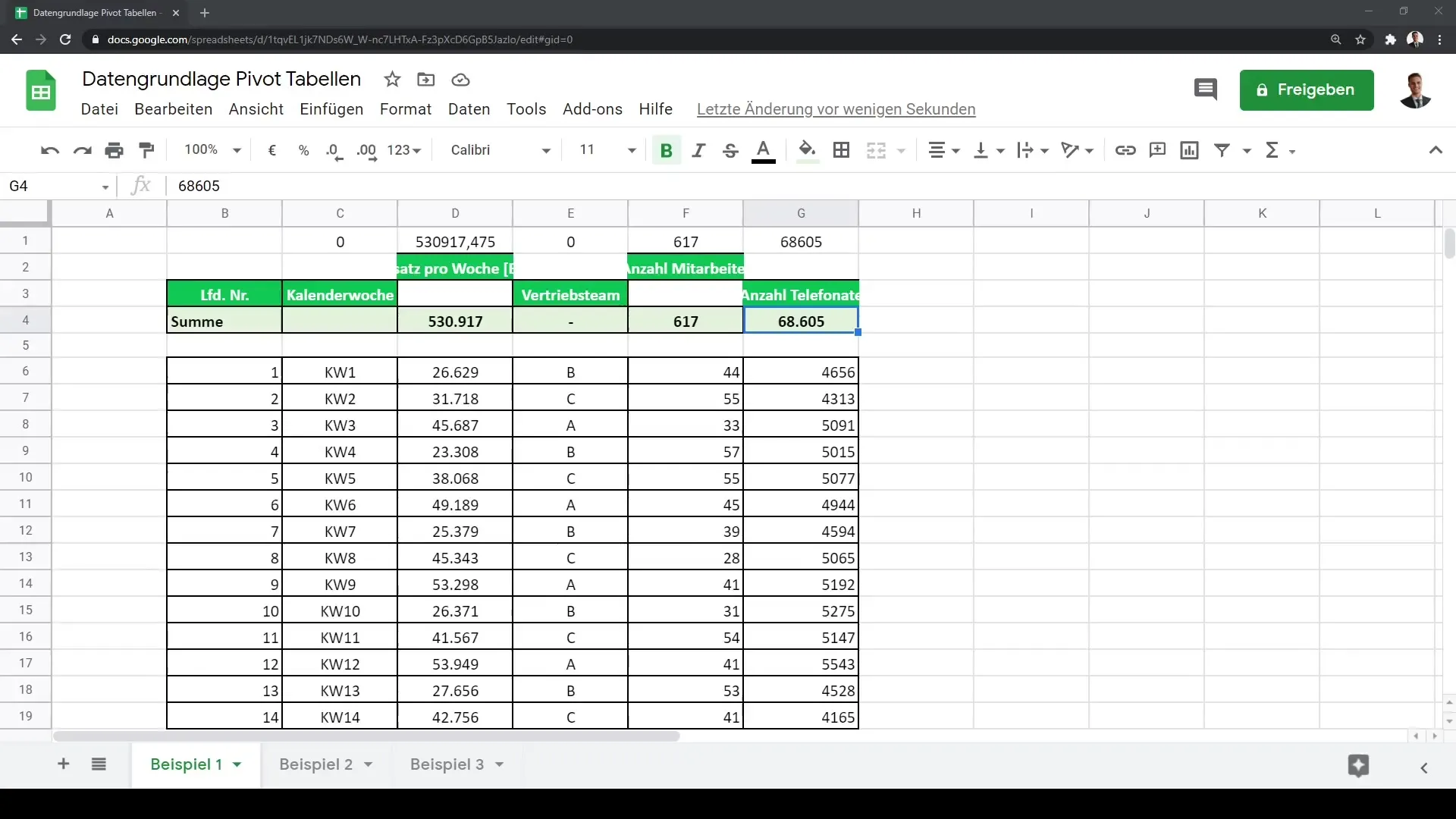Viewport: 1456px width, 819px height.
Task: Click the Bold formatting icon
Action: point(667,151)
